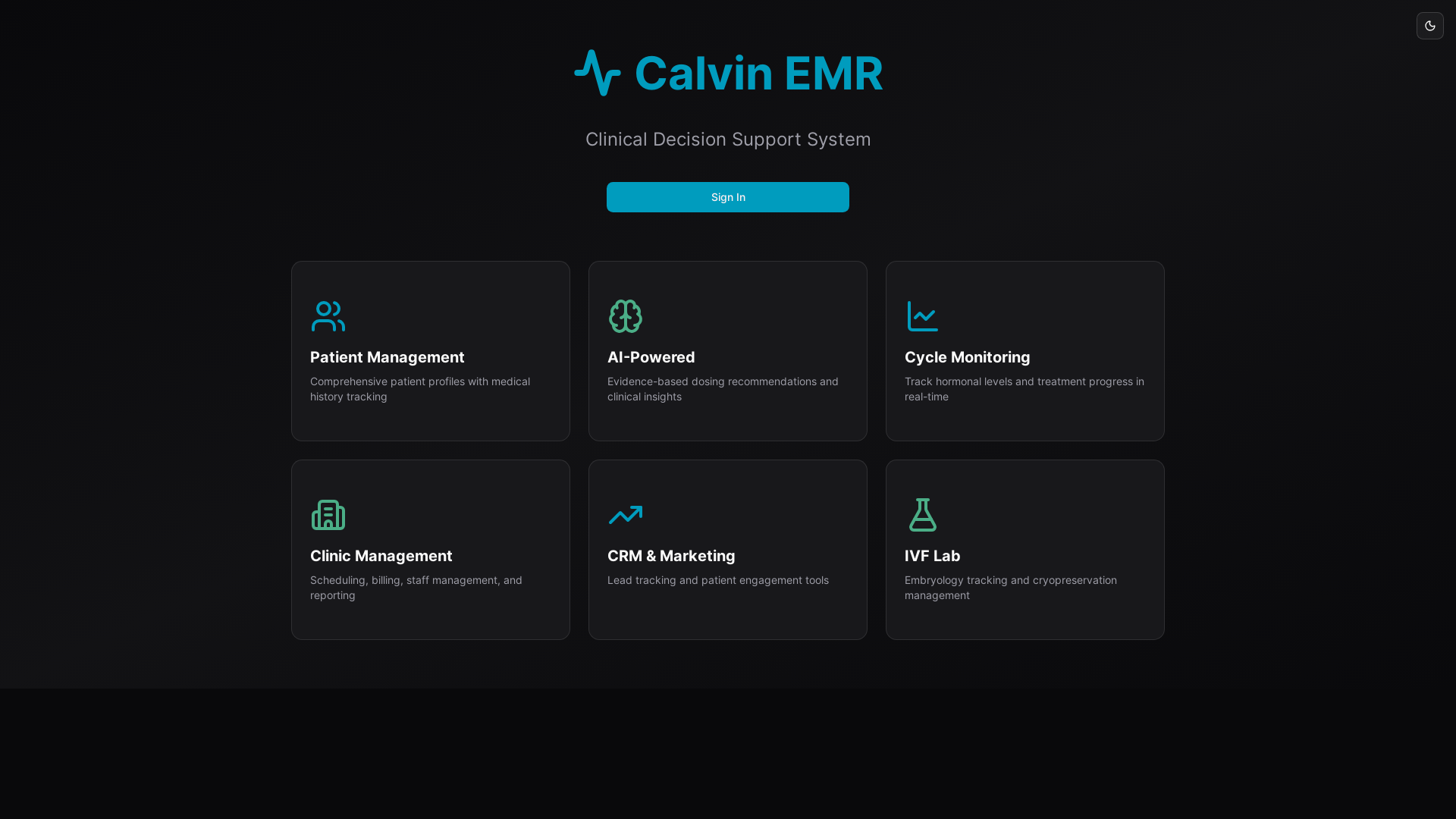This screenshot has height=819, width=1456.
Task: Click the Cycle Monitoring heading
Action: pyautogui.click(x=968, y=357)
